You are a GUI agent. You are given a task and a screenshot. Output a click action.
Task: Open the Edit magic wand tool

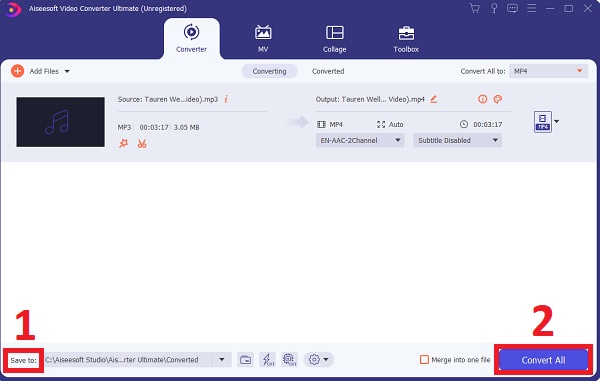(123, 143)
